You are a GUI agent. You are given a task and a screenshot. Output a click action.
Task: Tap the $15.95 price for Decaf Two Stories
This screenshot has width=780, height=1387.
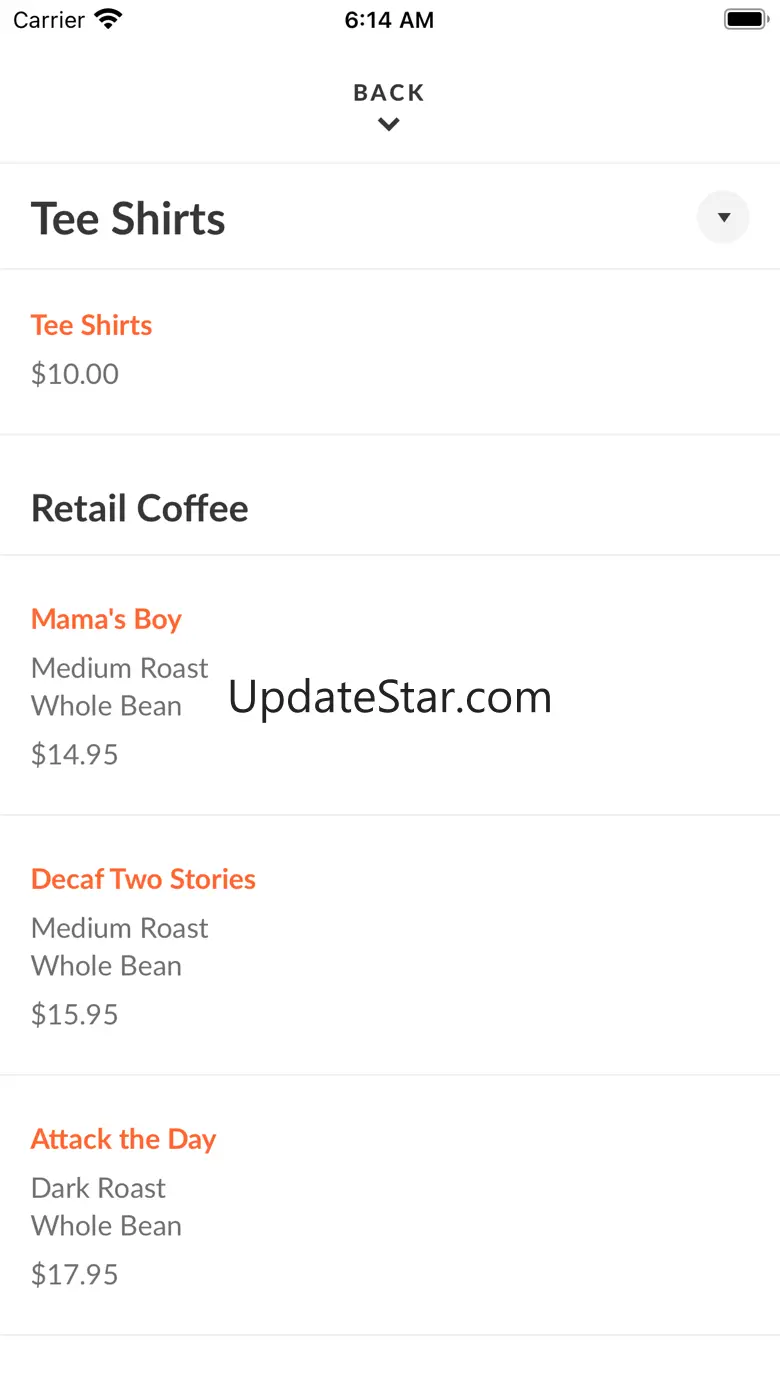click(x=75, y=1014)
